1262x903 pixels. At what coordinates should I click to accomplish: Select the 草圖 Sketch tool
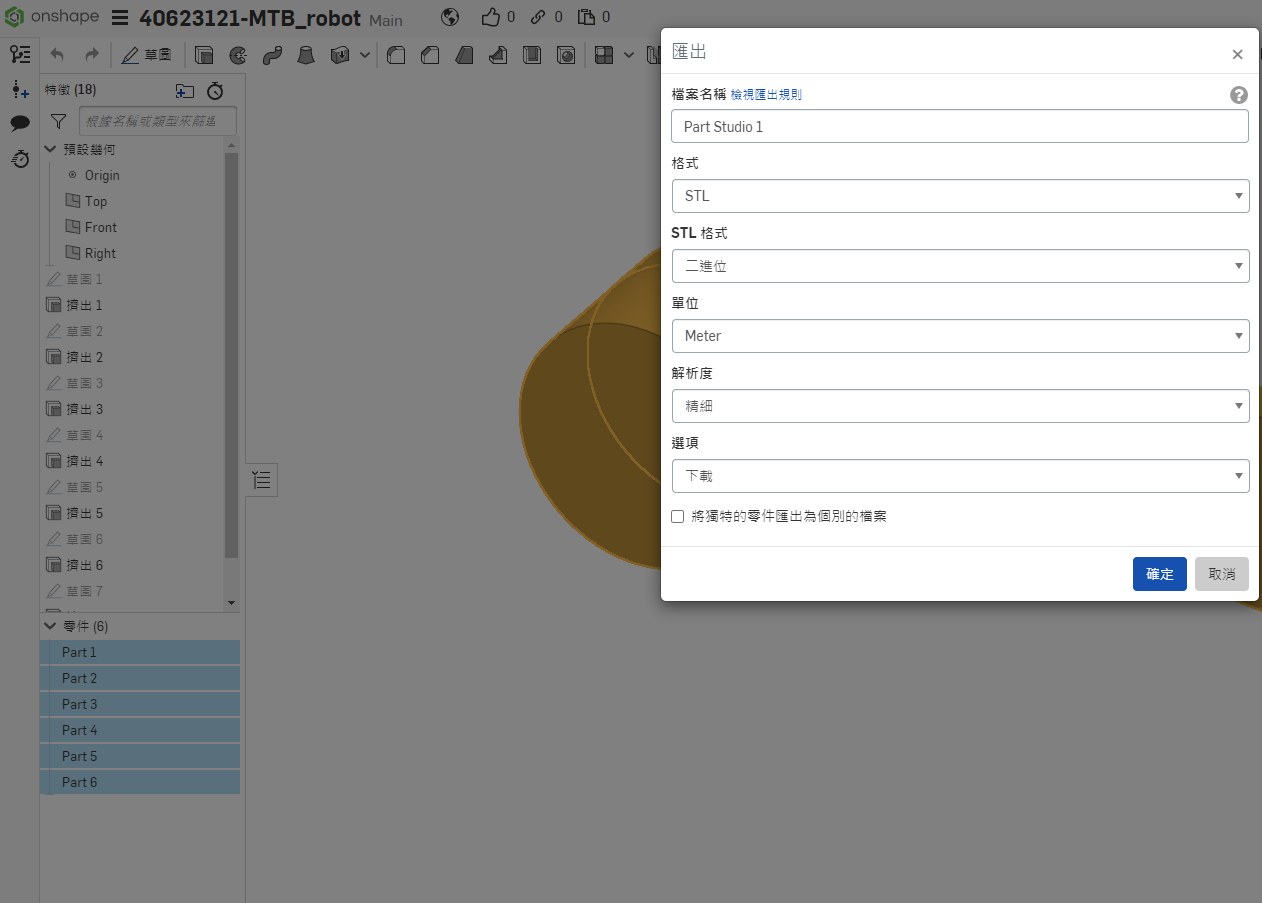146,55
